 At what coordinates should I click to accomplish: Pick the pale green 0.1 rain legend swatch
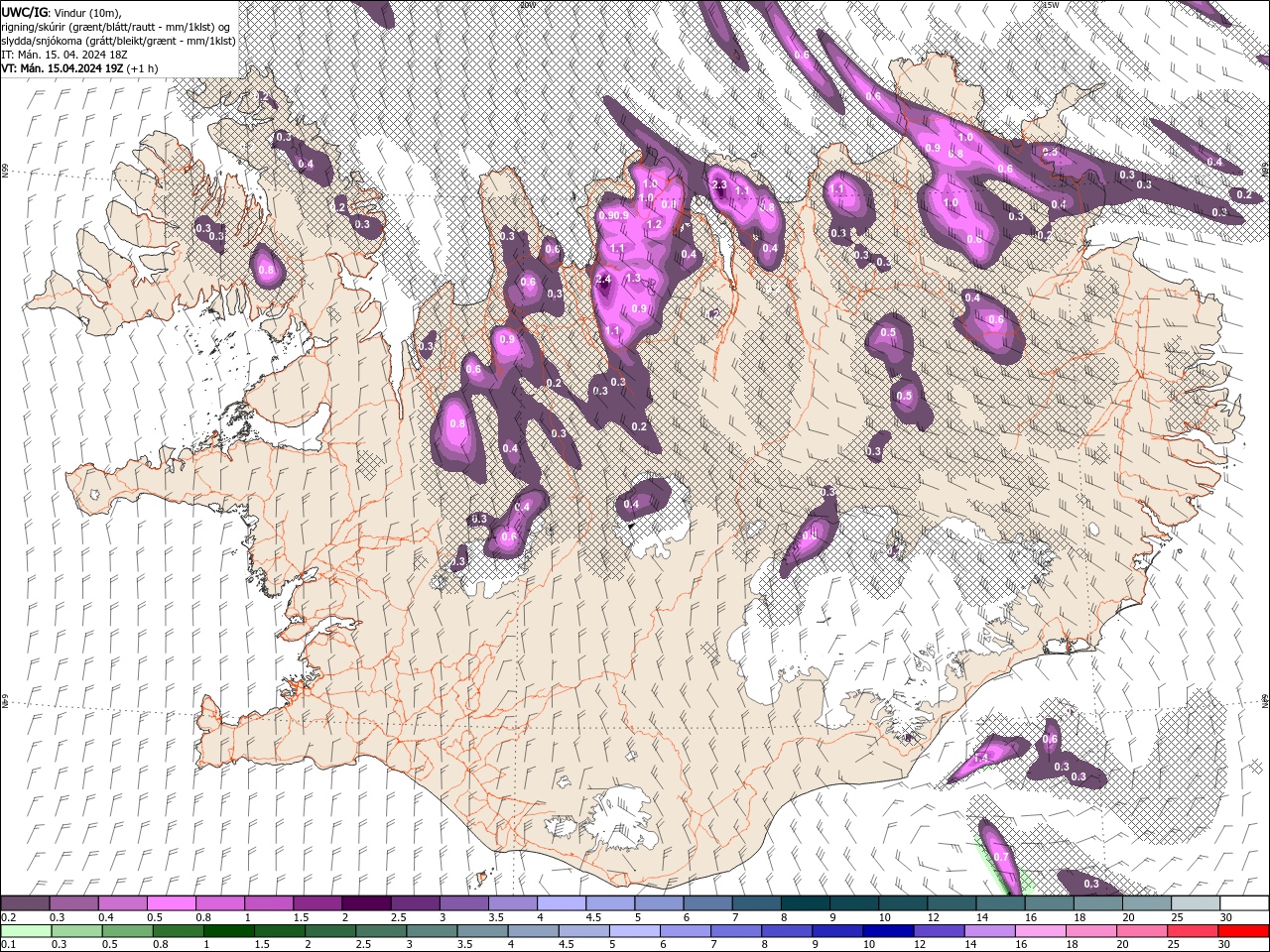point(26,930)
